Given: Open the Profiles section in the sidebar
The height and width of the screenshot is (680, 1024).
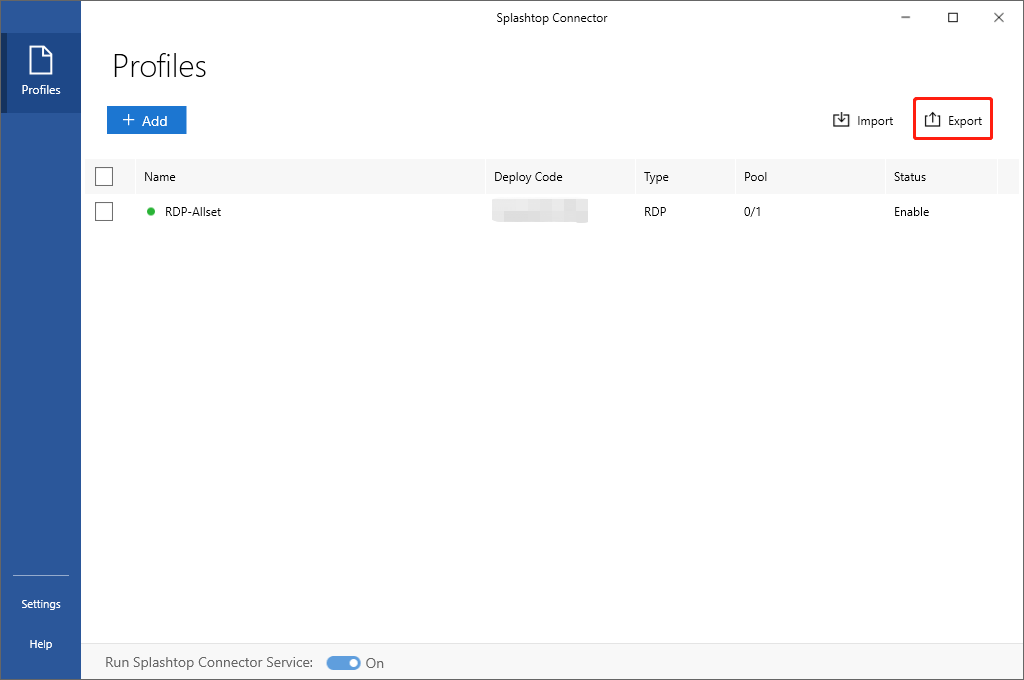Looking at the screenshot, I should click(x=40, y=73).
